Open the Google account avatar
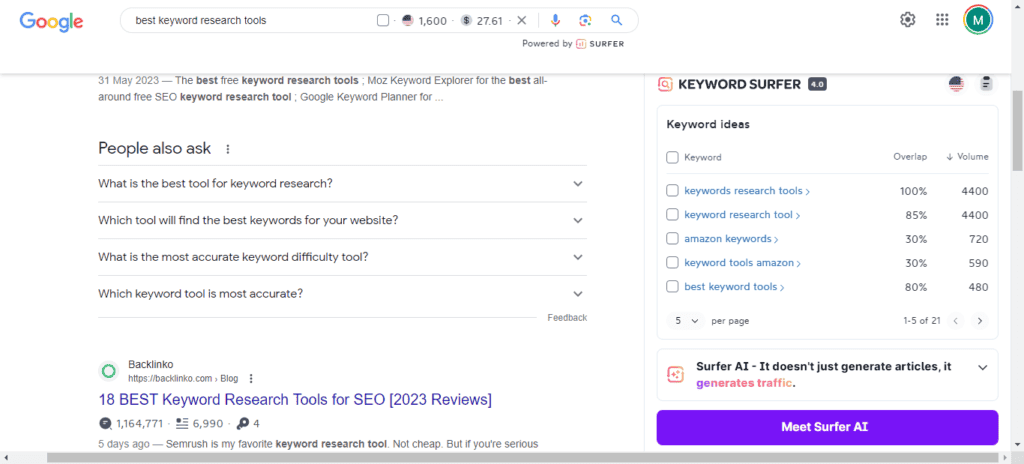The width and height of the screenshot is (1024, 464). tap(978, 20)
